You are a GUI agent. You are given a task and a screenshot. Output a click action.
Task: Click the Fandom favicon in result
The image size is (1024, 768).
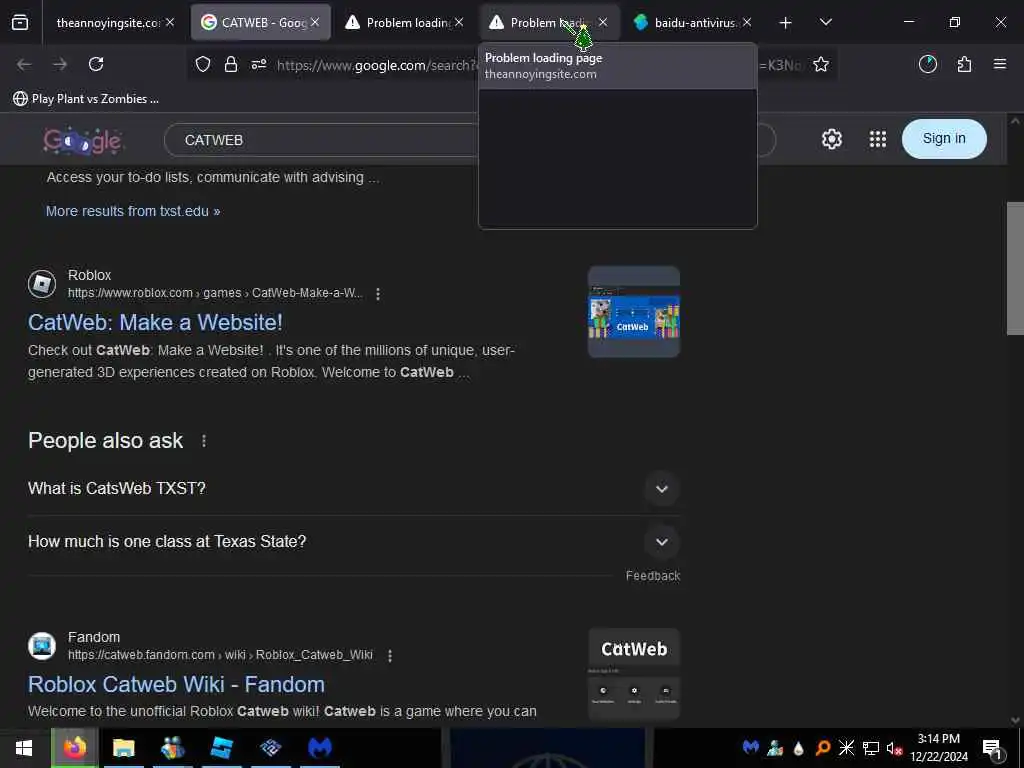click(x=42, y=646)
